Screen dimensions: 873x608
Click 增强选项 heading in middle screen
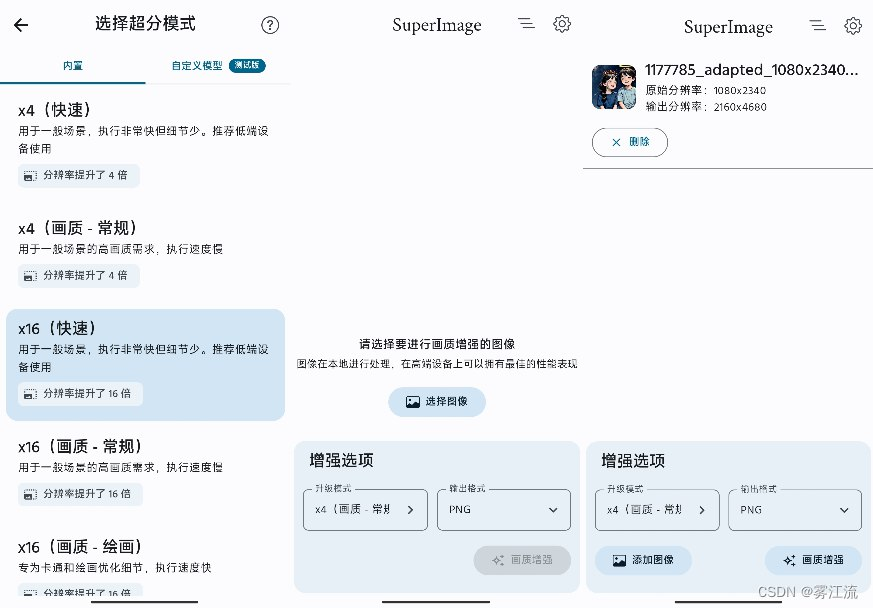click(x=341, y=460)
